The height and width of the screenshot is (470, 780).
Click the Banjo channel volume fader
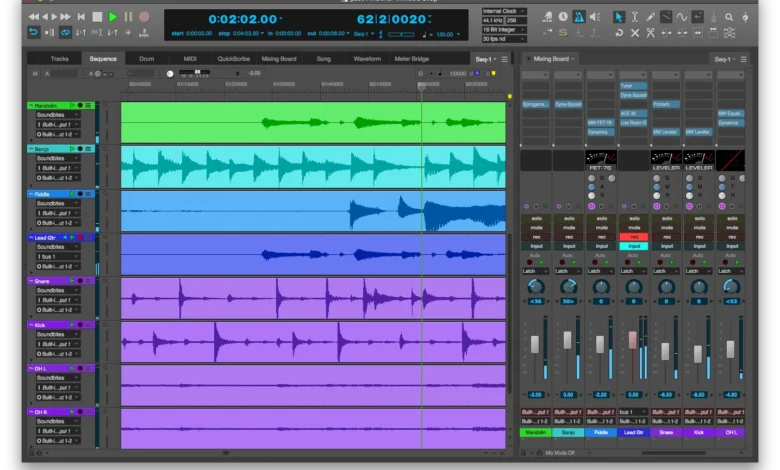click(x=567, y=340)
